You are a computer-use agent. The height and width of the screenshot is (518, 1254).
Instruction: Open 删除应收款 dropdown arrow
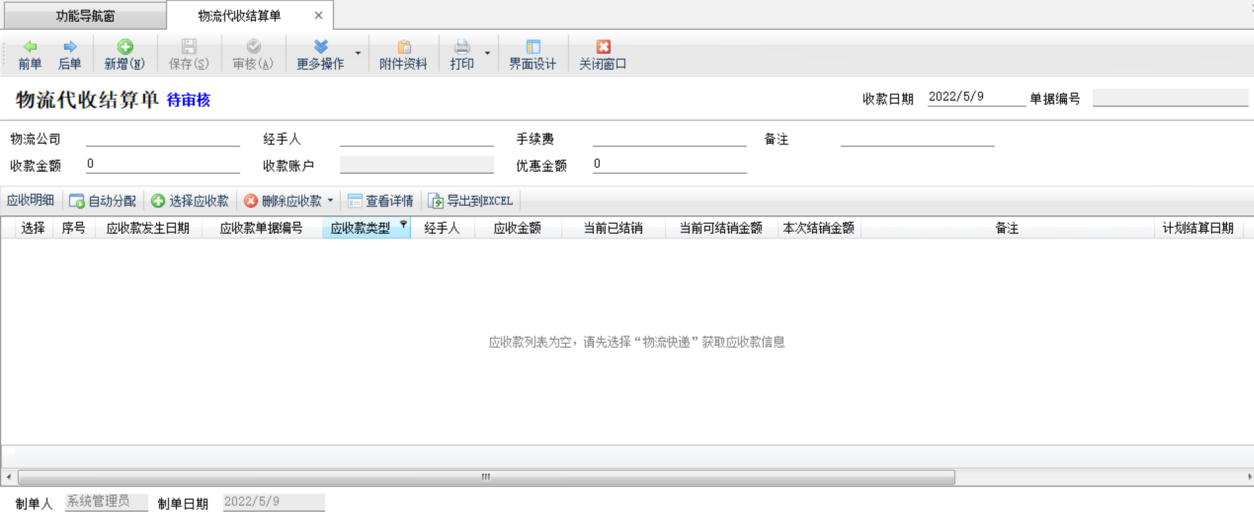pos(331,201)
